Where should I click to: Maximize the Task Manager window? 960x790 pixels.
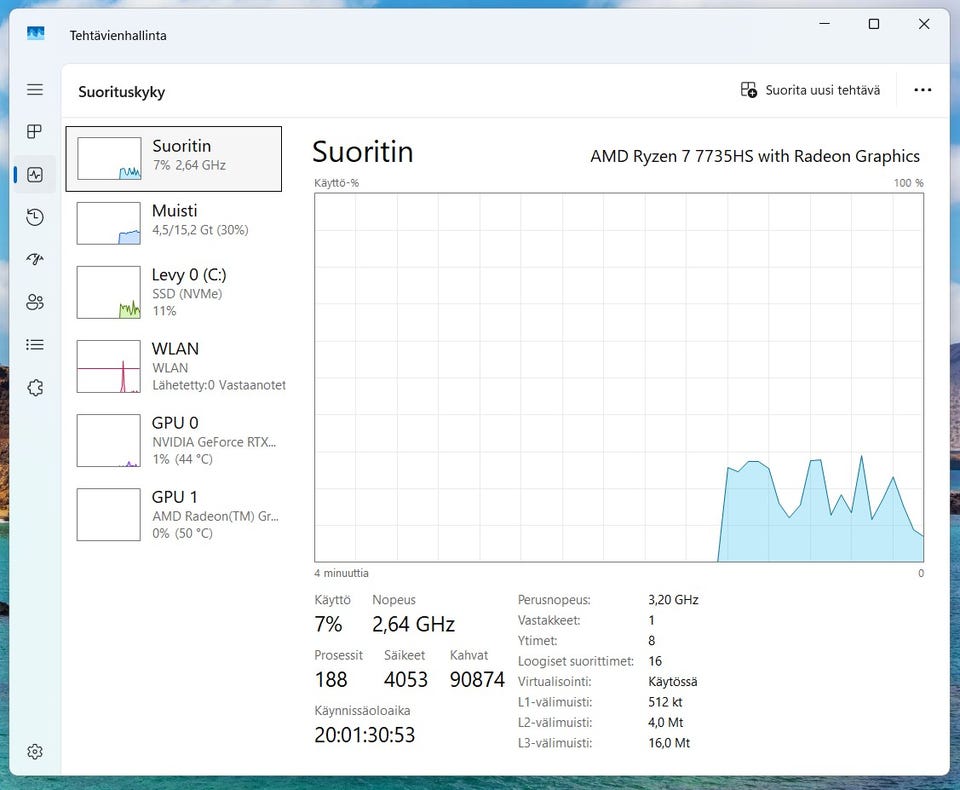(874, 24)
